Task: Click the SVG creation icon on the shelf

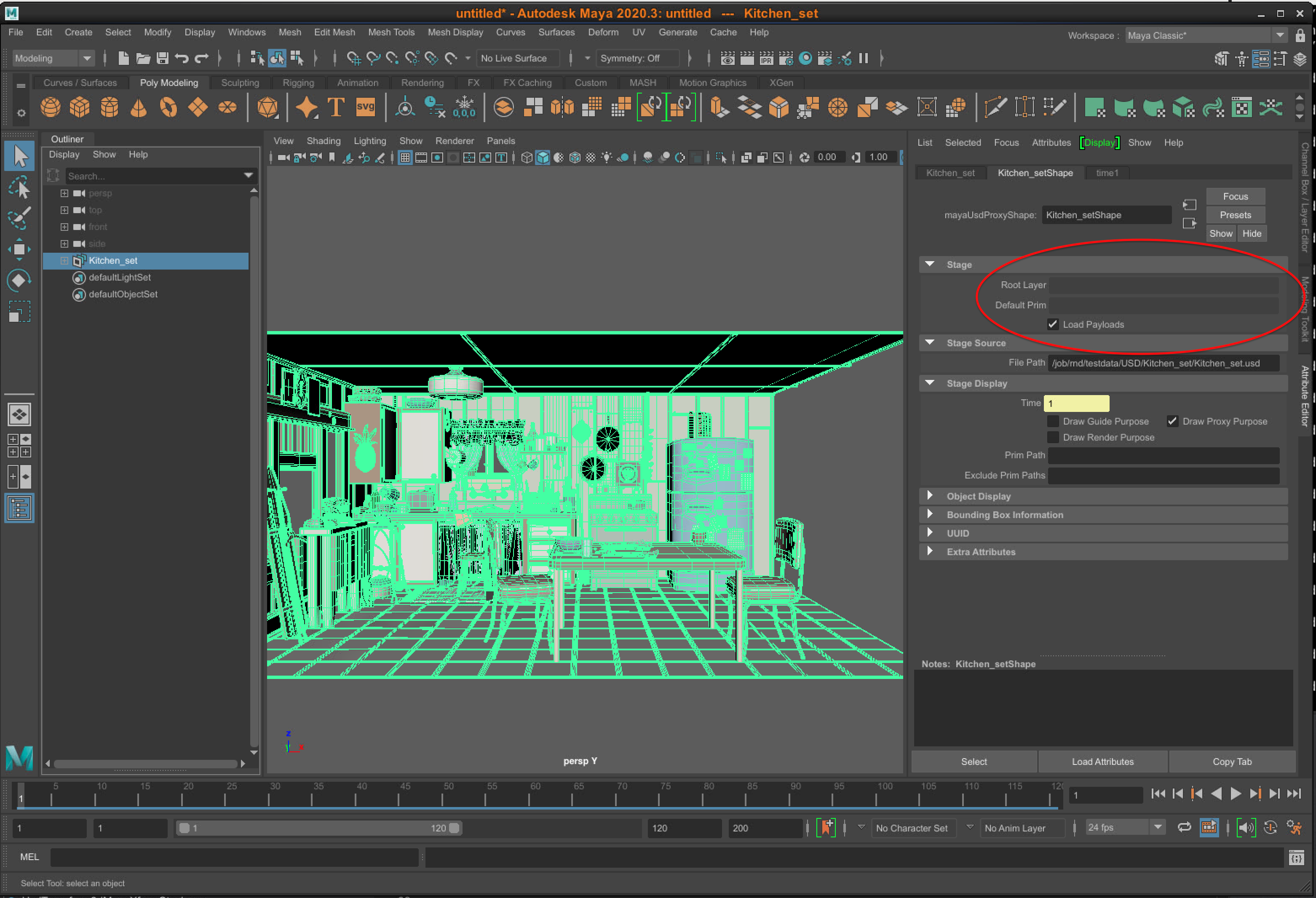Action: 366,107
